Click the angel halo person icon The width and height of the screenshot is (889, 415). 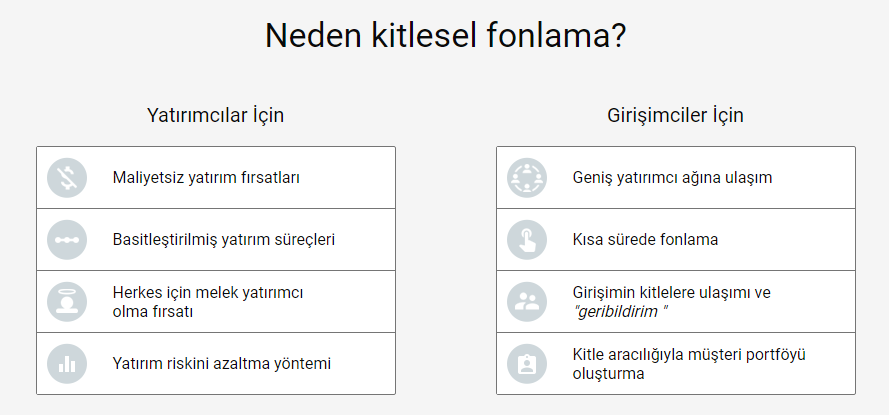pyautogui.click(x=67, y=302)
